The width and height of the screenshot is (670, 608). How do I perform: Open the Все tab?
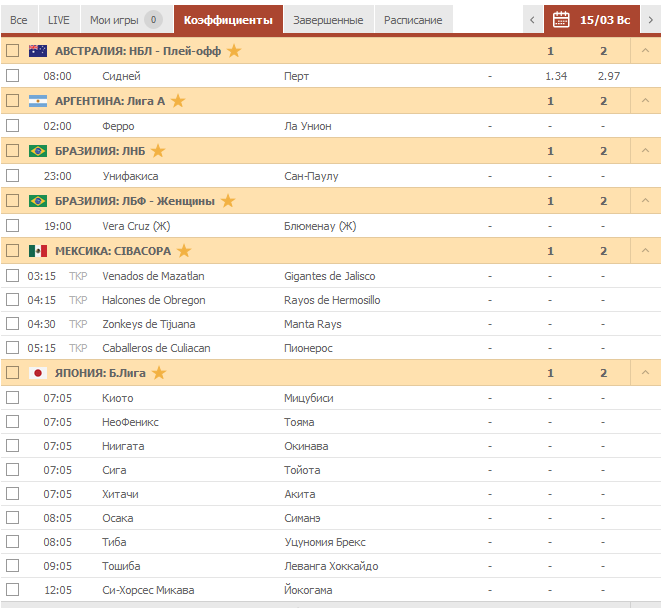[19, 20]
